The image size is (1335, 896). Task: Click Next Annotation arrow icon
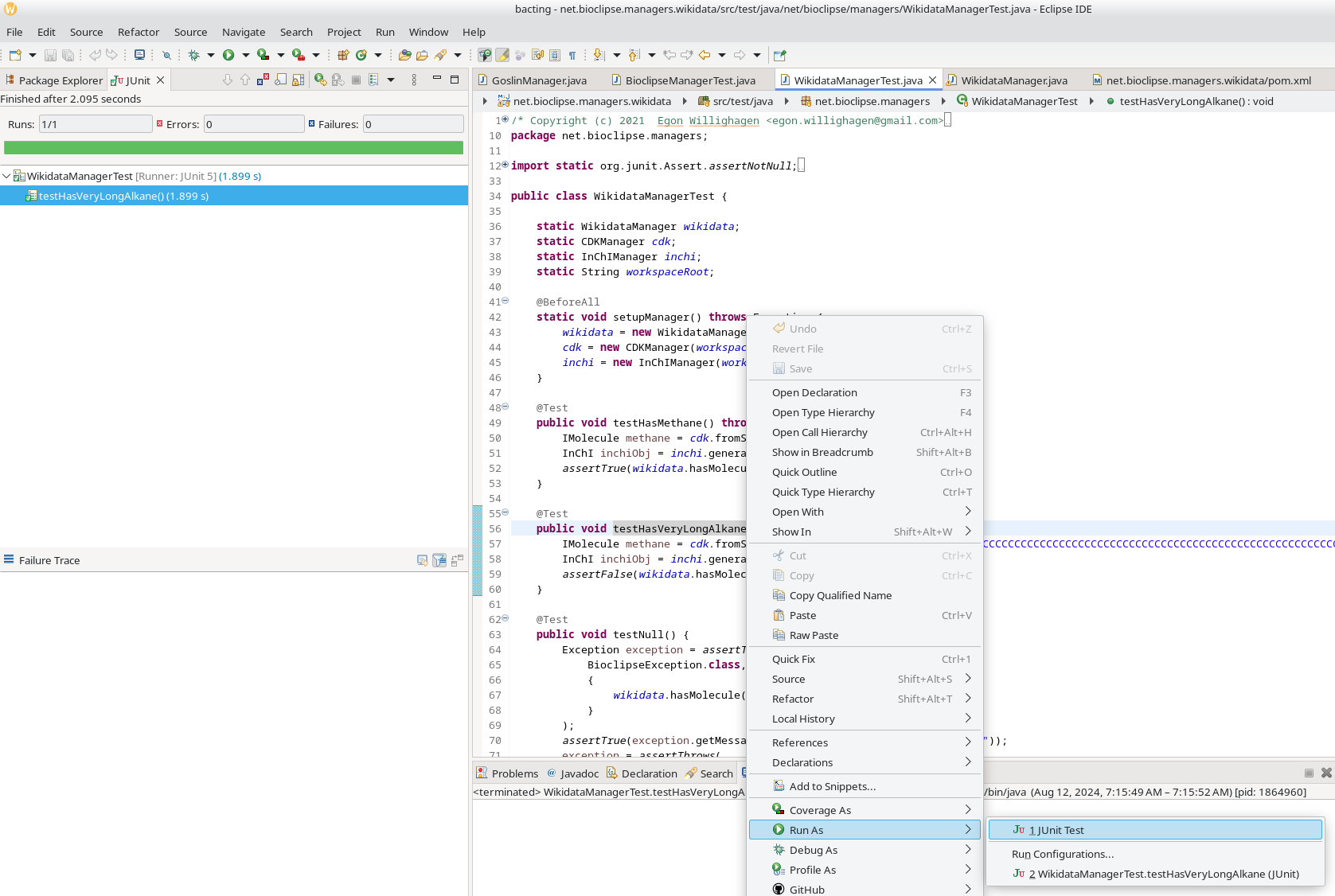[x=599, y=56]
